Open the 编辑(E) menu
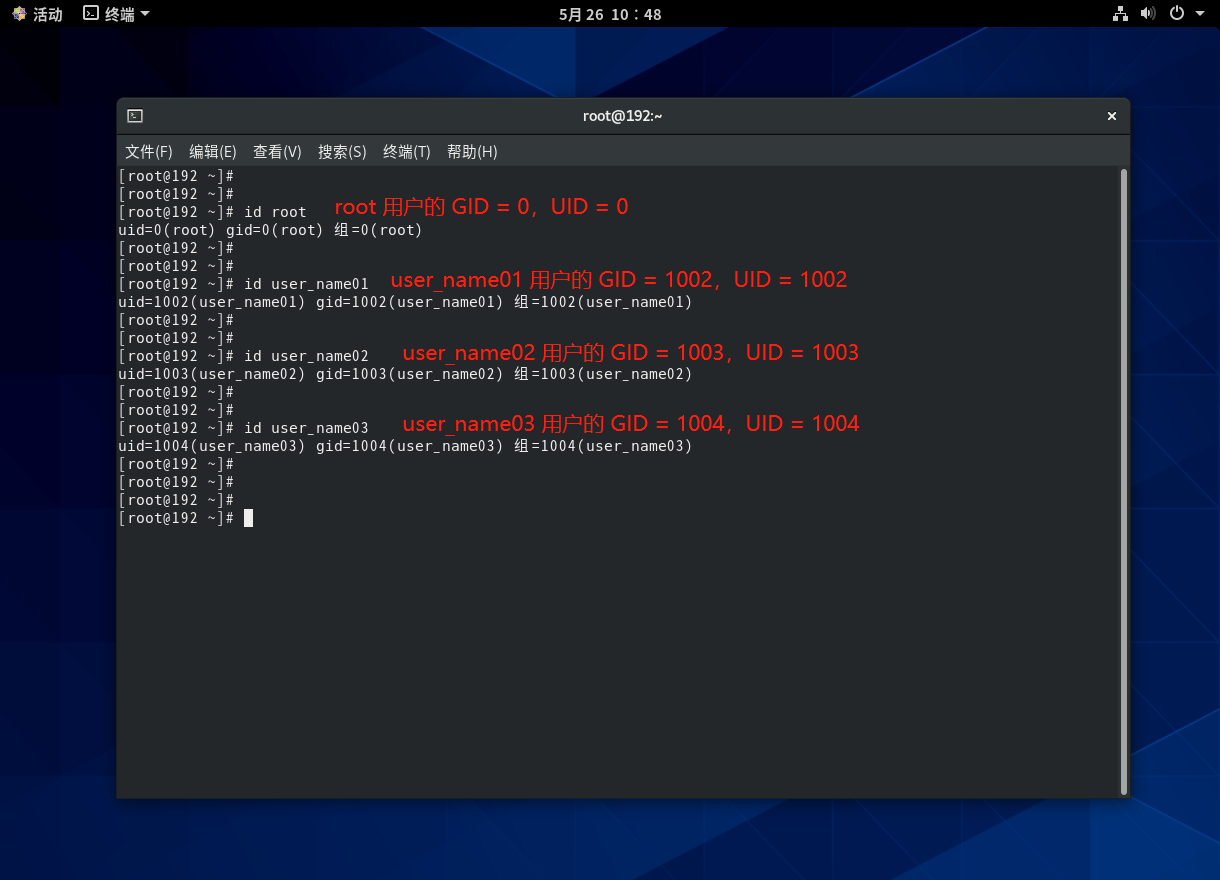 (212, 152)
